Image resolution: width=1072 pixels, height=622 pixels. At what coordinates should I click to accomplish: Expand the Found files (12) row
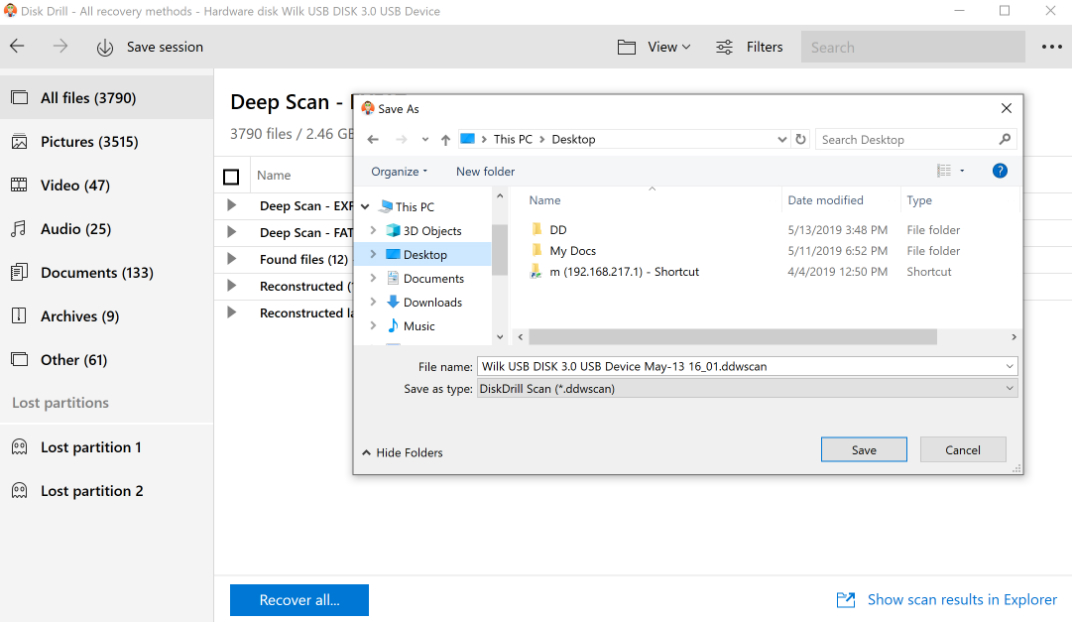(231, 258)
